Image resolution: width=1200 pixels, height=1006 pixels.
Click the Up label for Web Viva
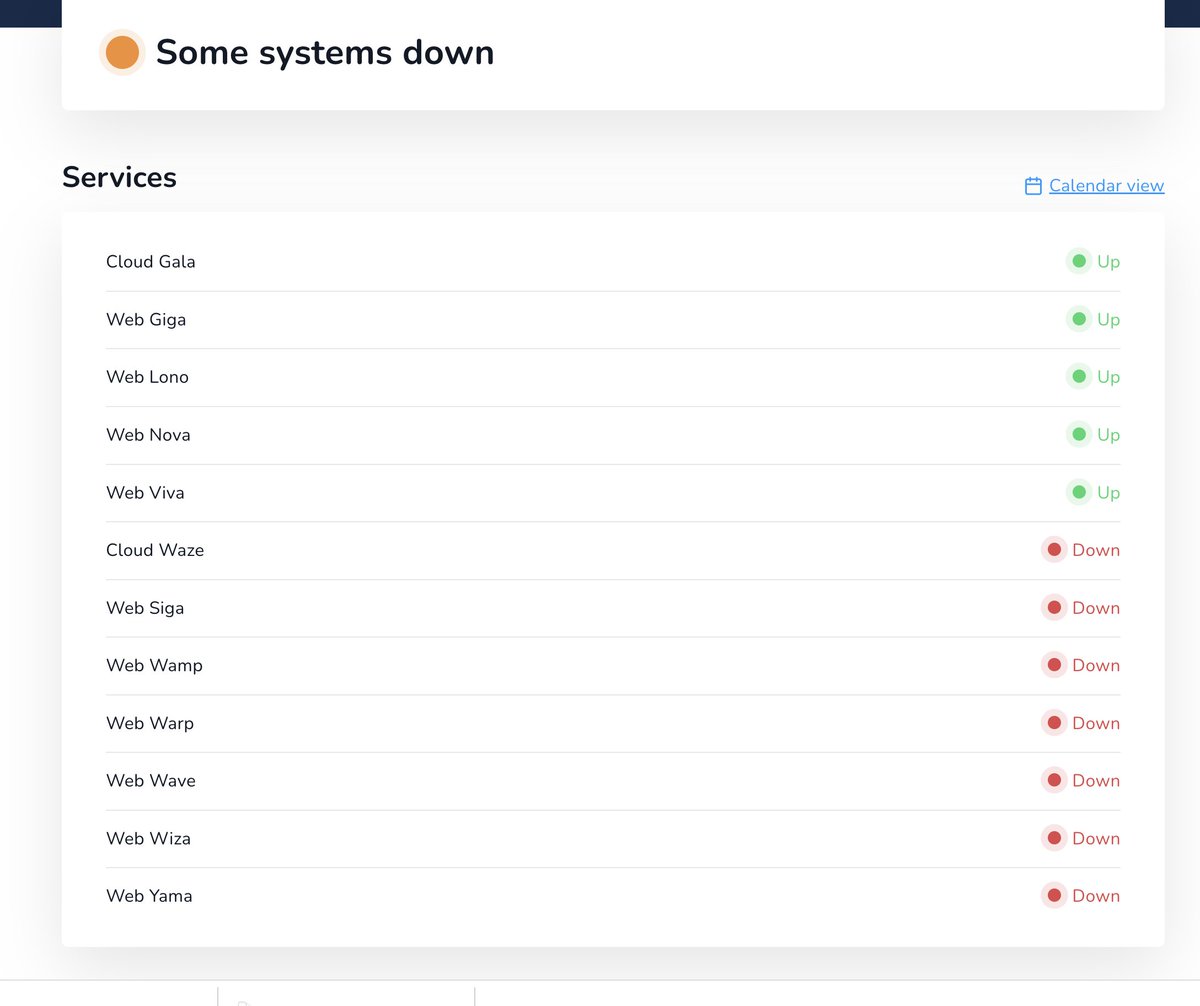(1108, 493)
